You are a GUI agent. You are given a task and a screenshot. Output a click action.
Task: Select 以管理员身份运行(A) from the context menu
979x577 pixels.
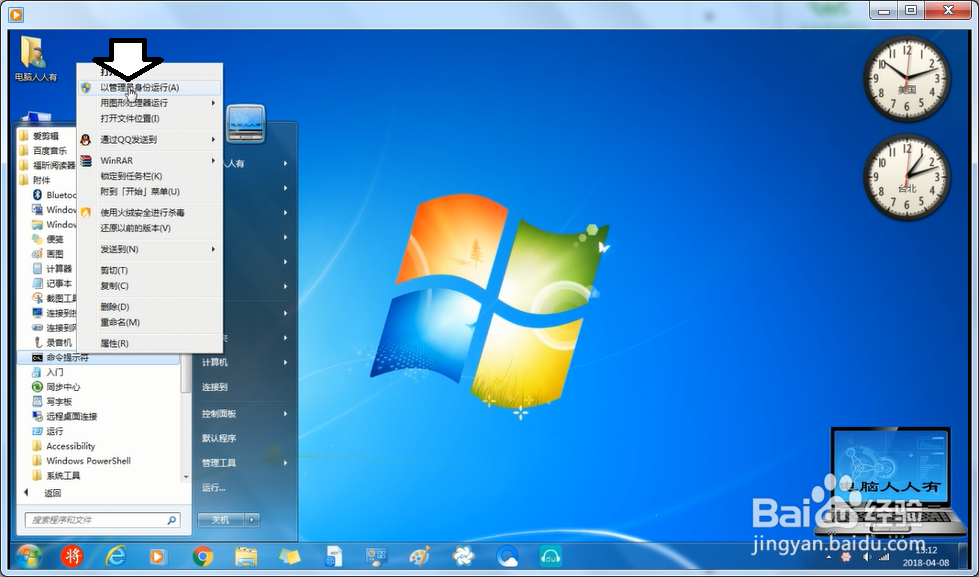[x=149, y=87]
